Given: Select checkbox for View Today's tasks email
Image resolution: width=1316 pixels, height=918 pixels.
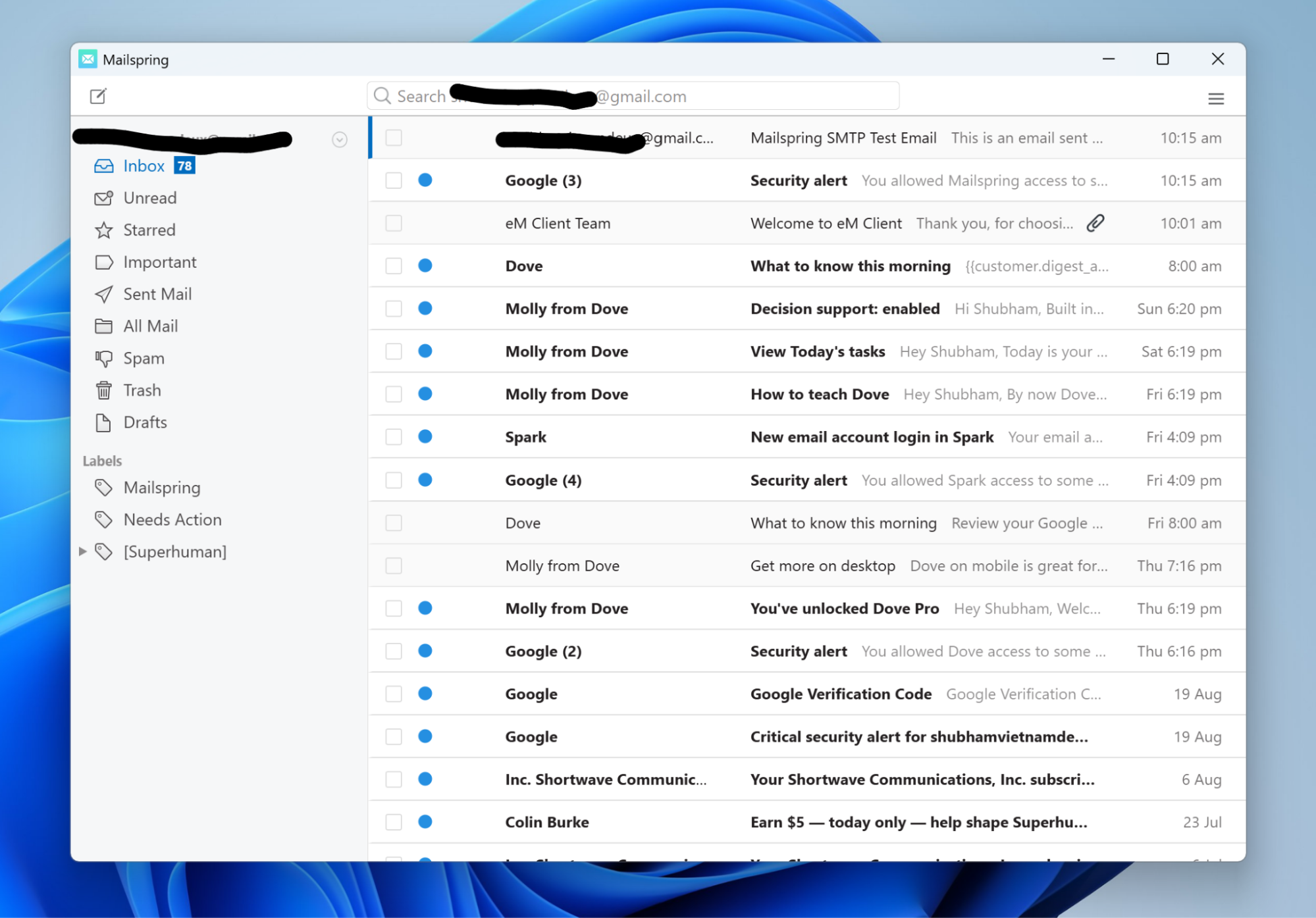Looking at the screenshot, I should click(394, 351).
